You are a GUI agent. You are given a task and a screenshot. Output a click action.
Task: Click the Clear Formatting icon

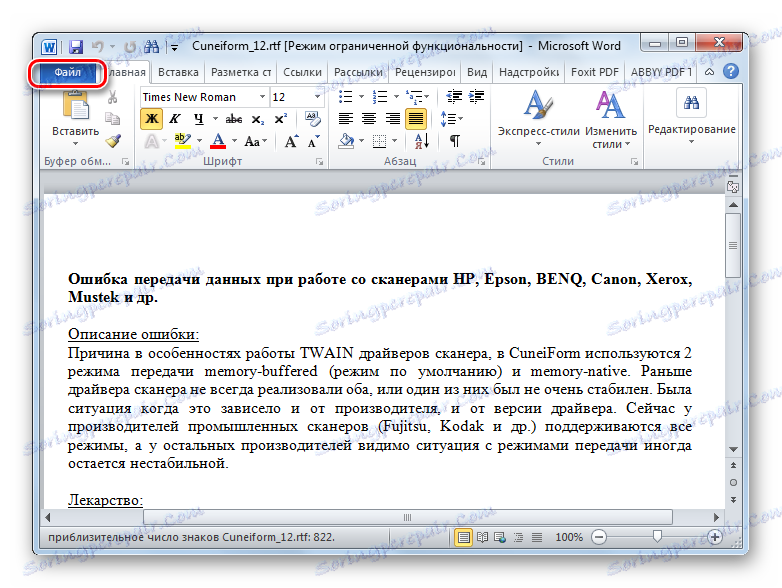pos(313,119)
